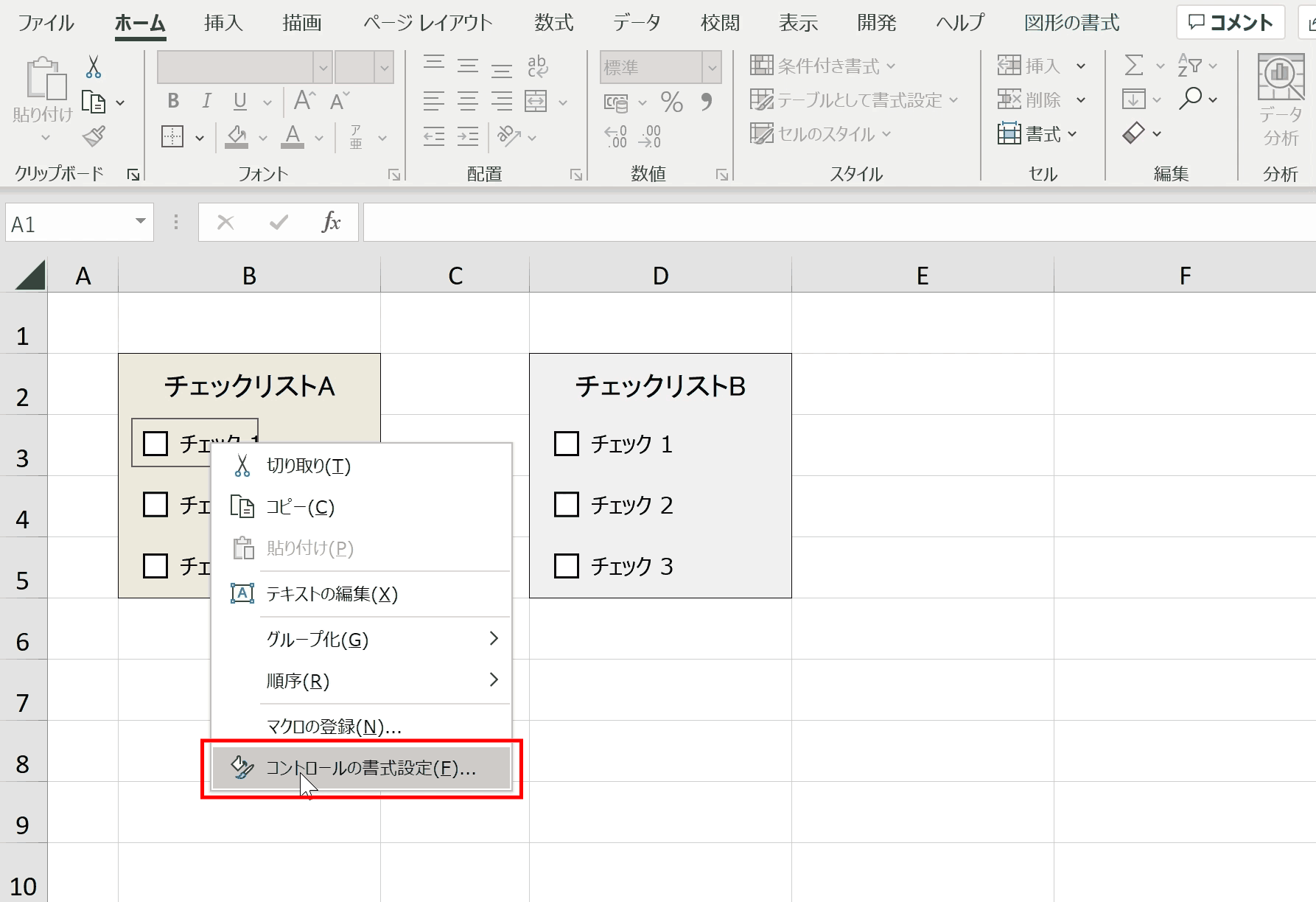Click the Borders icon in font group
Image resolution: width=1316 pixels, height=902 pixels.
pyautogui.click(x=172, y=136)
